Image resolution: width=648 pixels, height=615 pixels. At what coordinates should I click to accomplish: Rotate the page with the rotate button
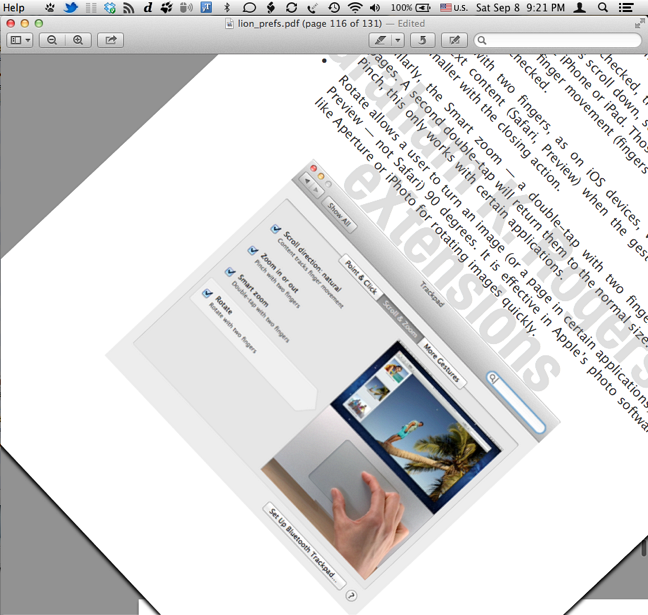pos(422,40)
